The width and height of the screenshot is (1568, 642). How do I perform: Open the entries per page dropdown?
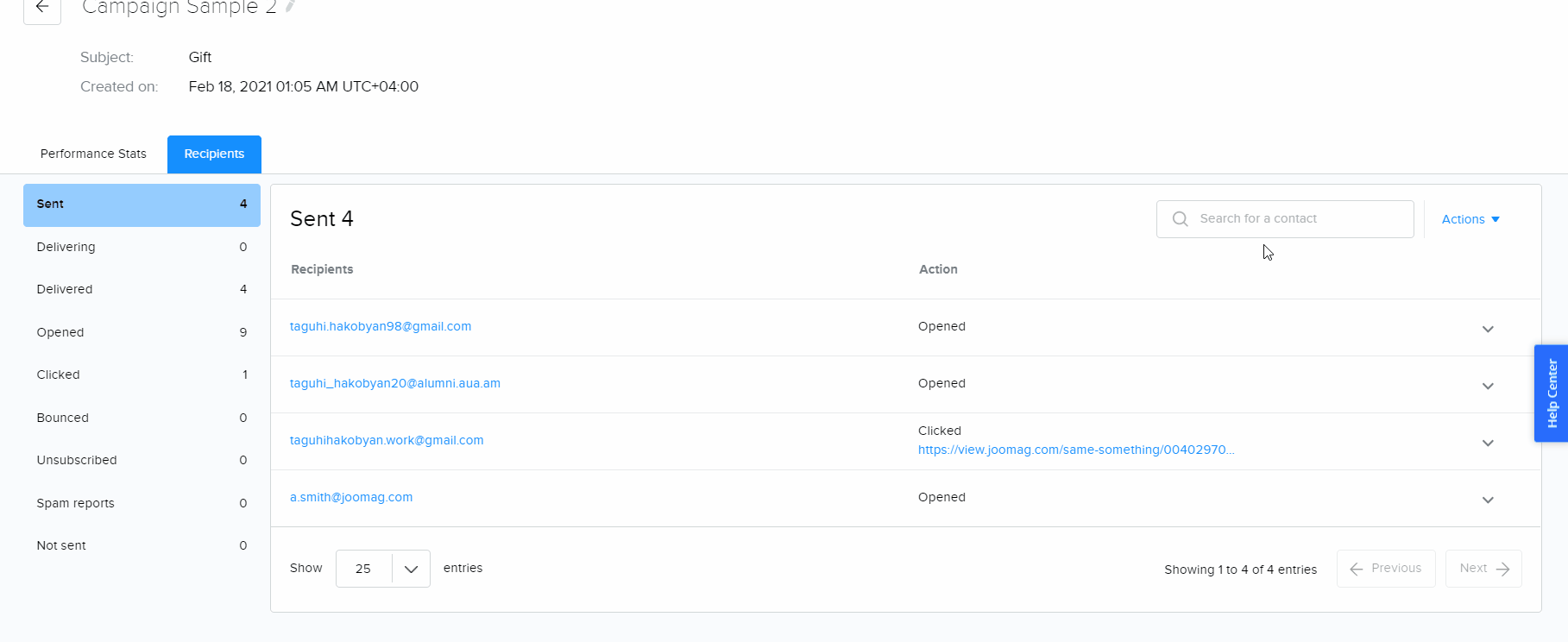(x=382, y=569)
